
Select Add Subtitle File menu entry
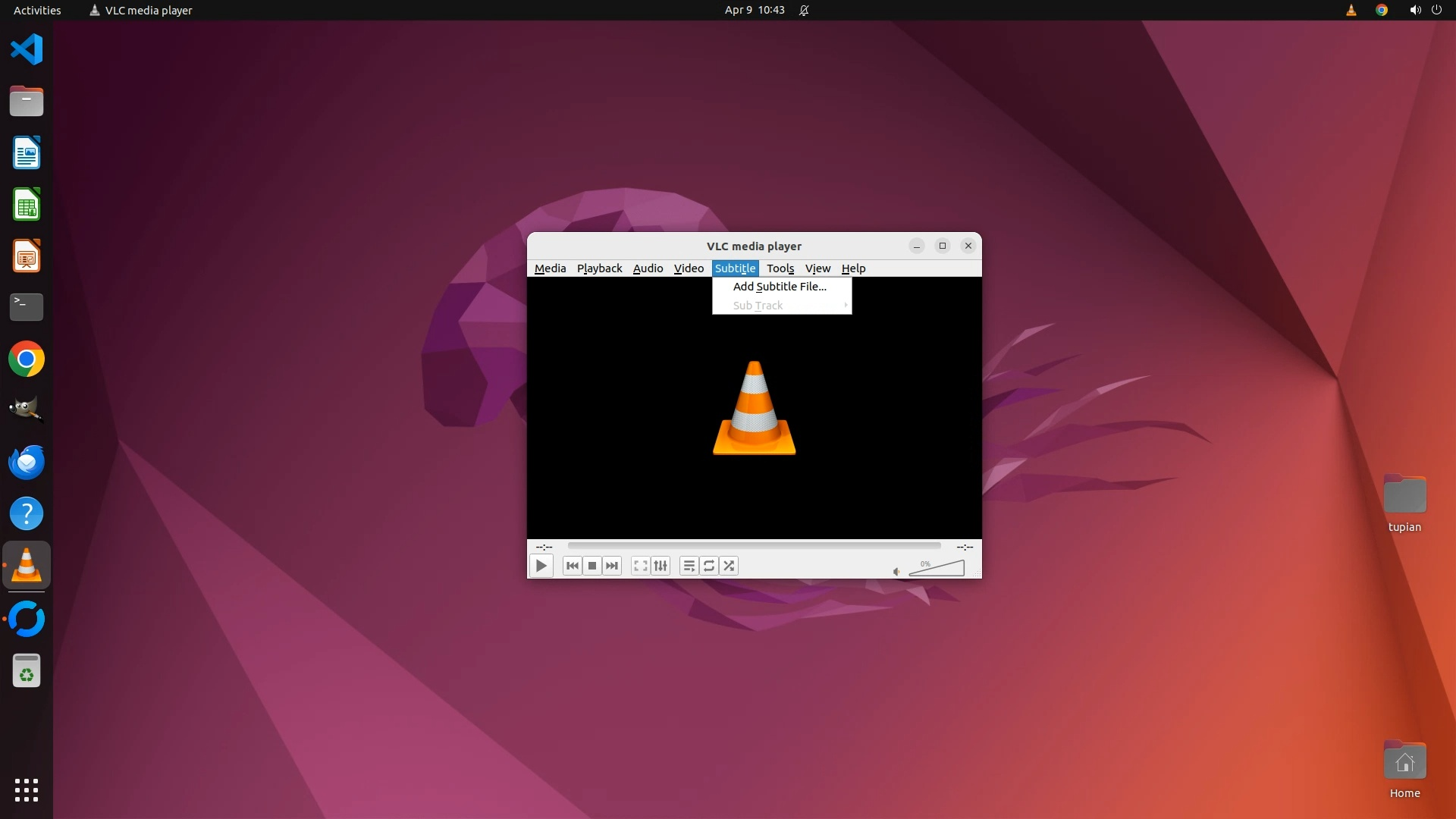[780, 287]
